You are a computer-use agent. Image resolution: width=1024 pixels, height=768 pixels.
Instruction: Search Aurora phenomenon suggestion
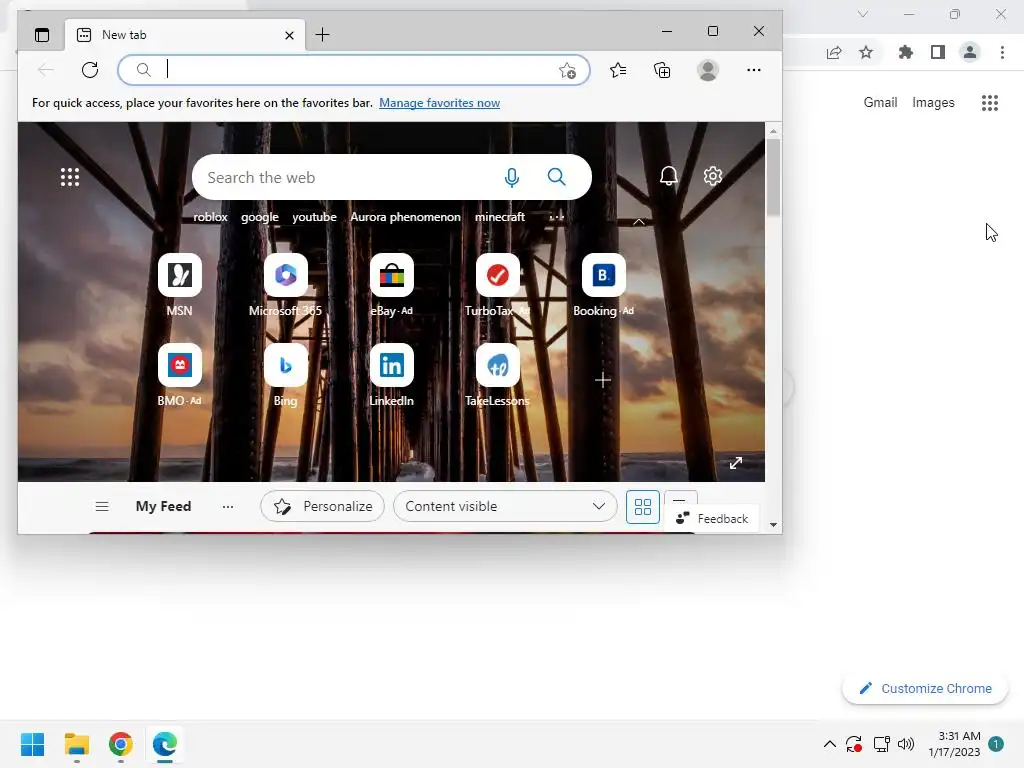406,217
